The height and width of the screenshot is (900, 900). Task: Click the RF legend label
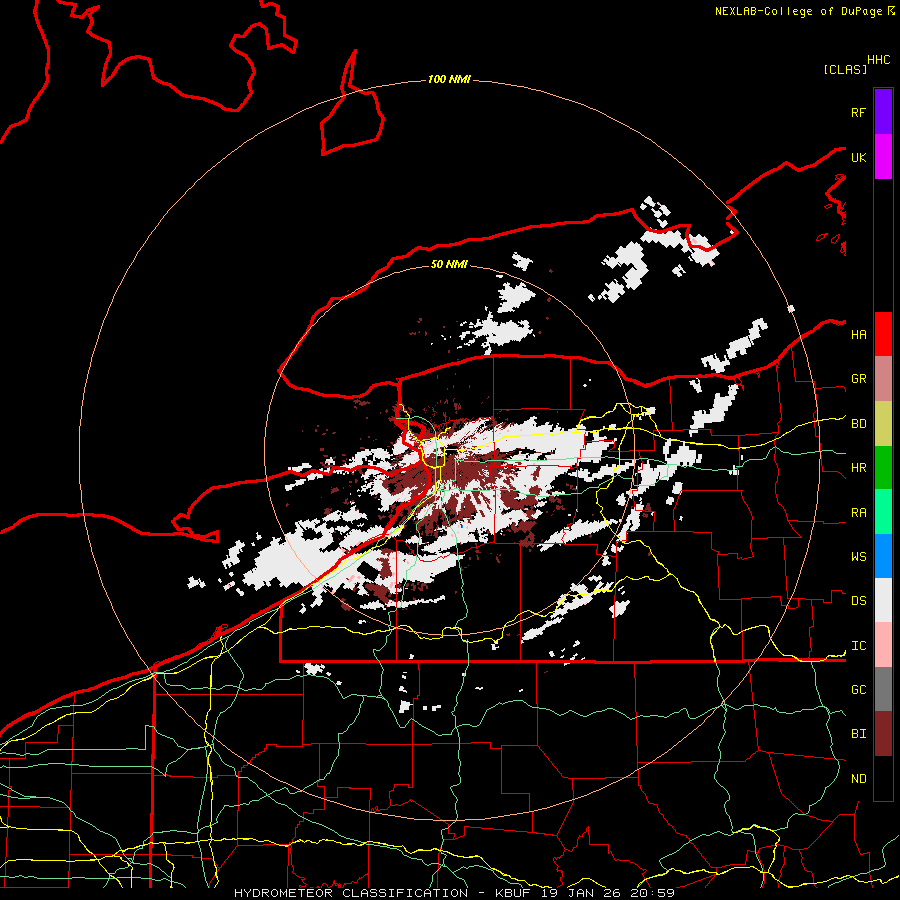point(858,112)
